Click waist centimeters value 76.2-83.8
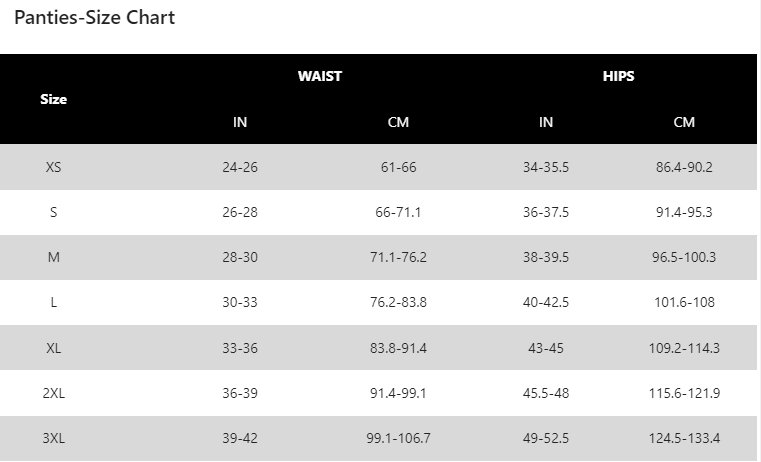 pos(398,302)
